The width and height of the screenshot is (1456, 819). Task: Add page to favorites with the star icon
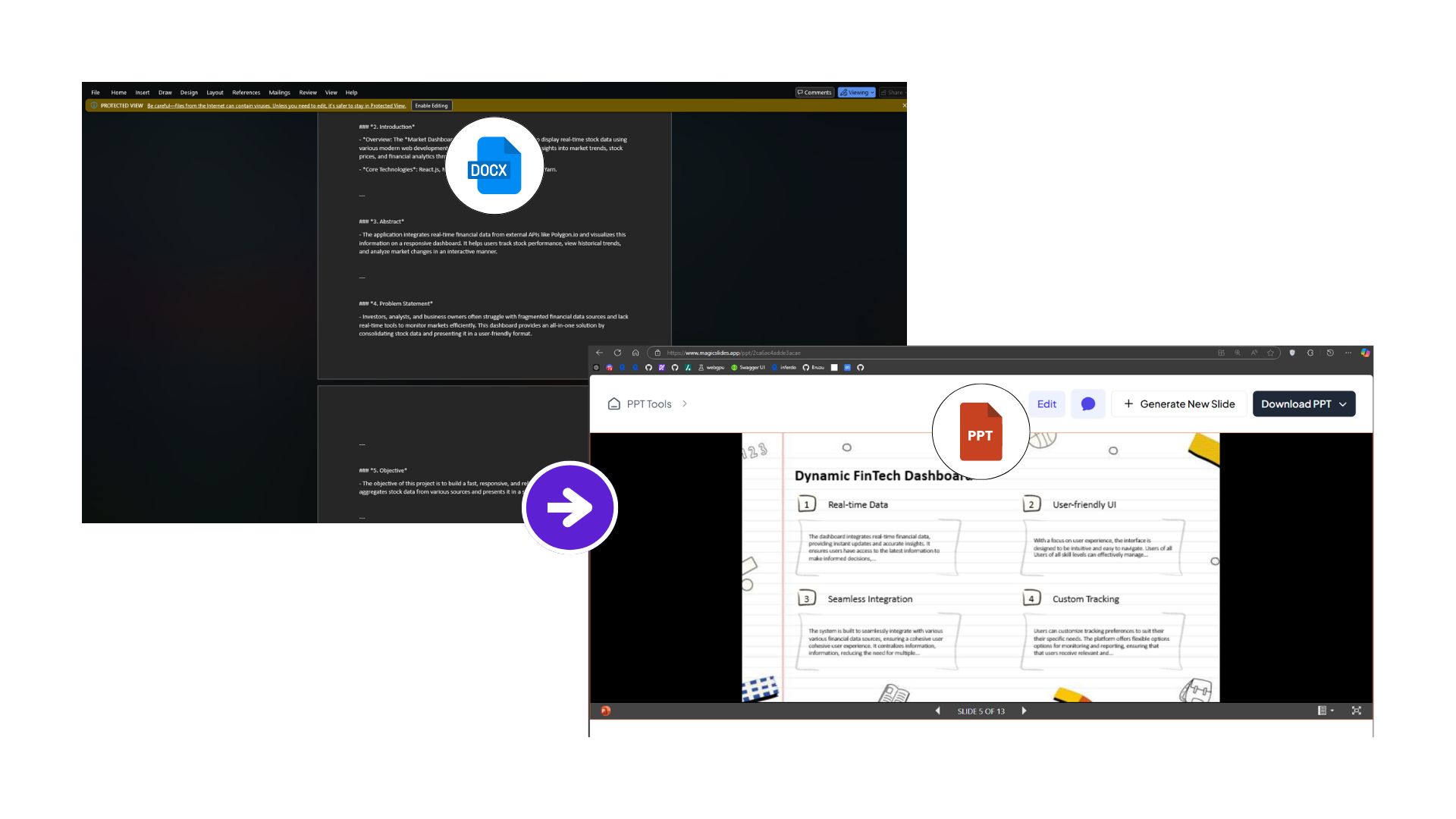pyautogui.click(x=1271, y=353)
